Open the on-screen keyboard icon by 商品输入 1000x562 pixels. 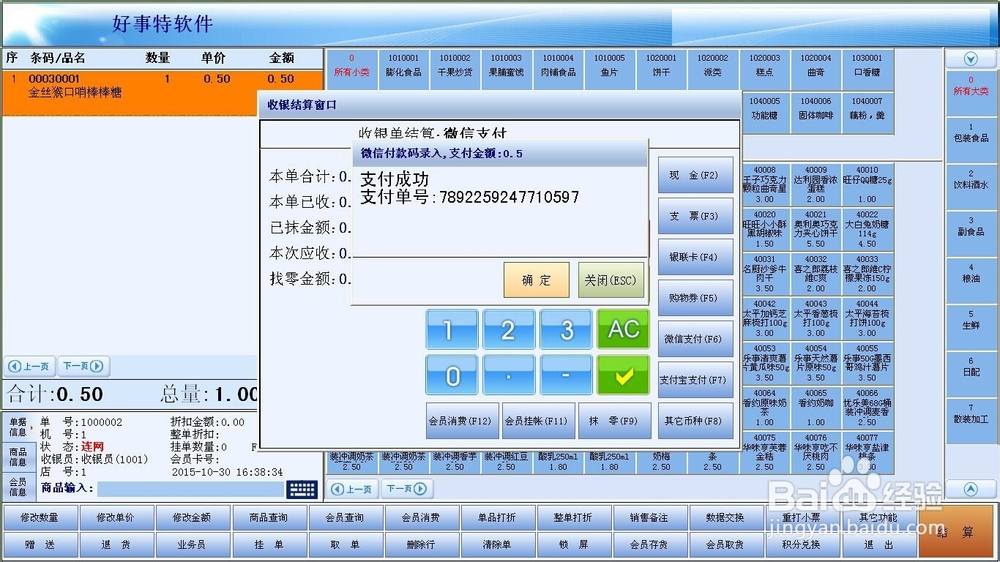tap(302, 489)
